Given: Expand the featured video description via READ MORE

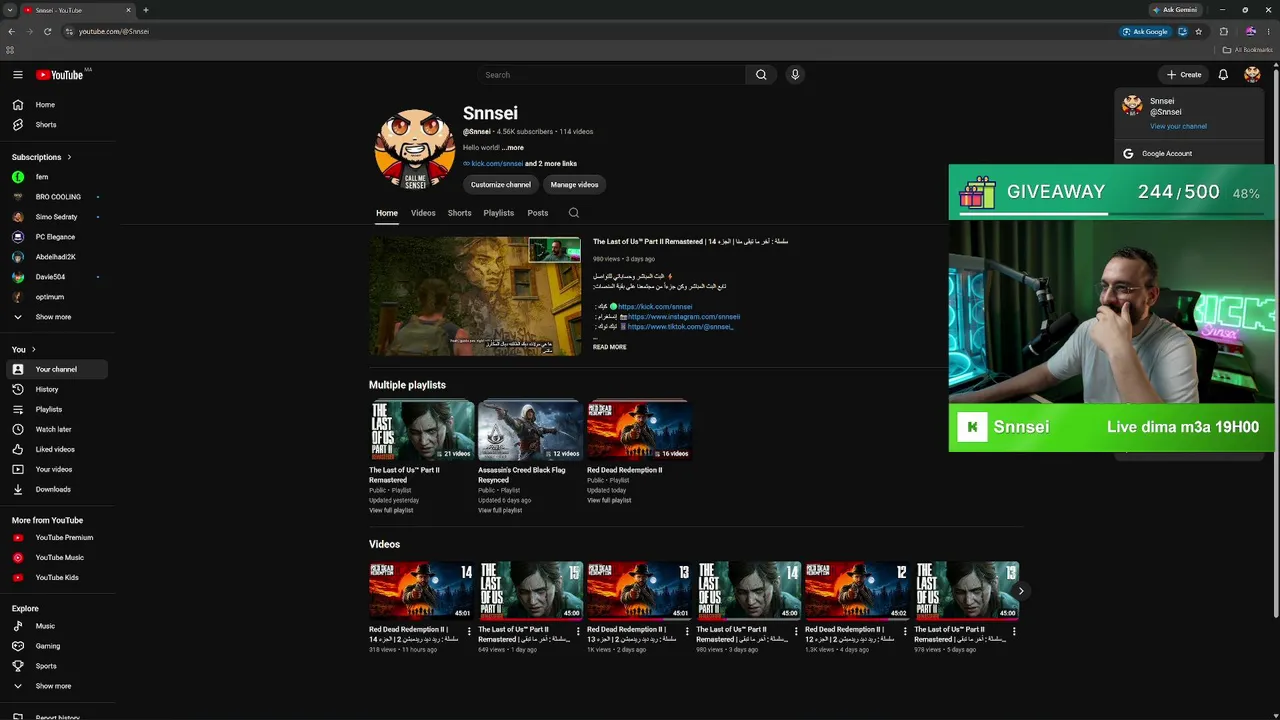Looking at the screenshot, I should pyautogui.click(x=610, y=347).
